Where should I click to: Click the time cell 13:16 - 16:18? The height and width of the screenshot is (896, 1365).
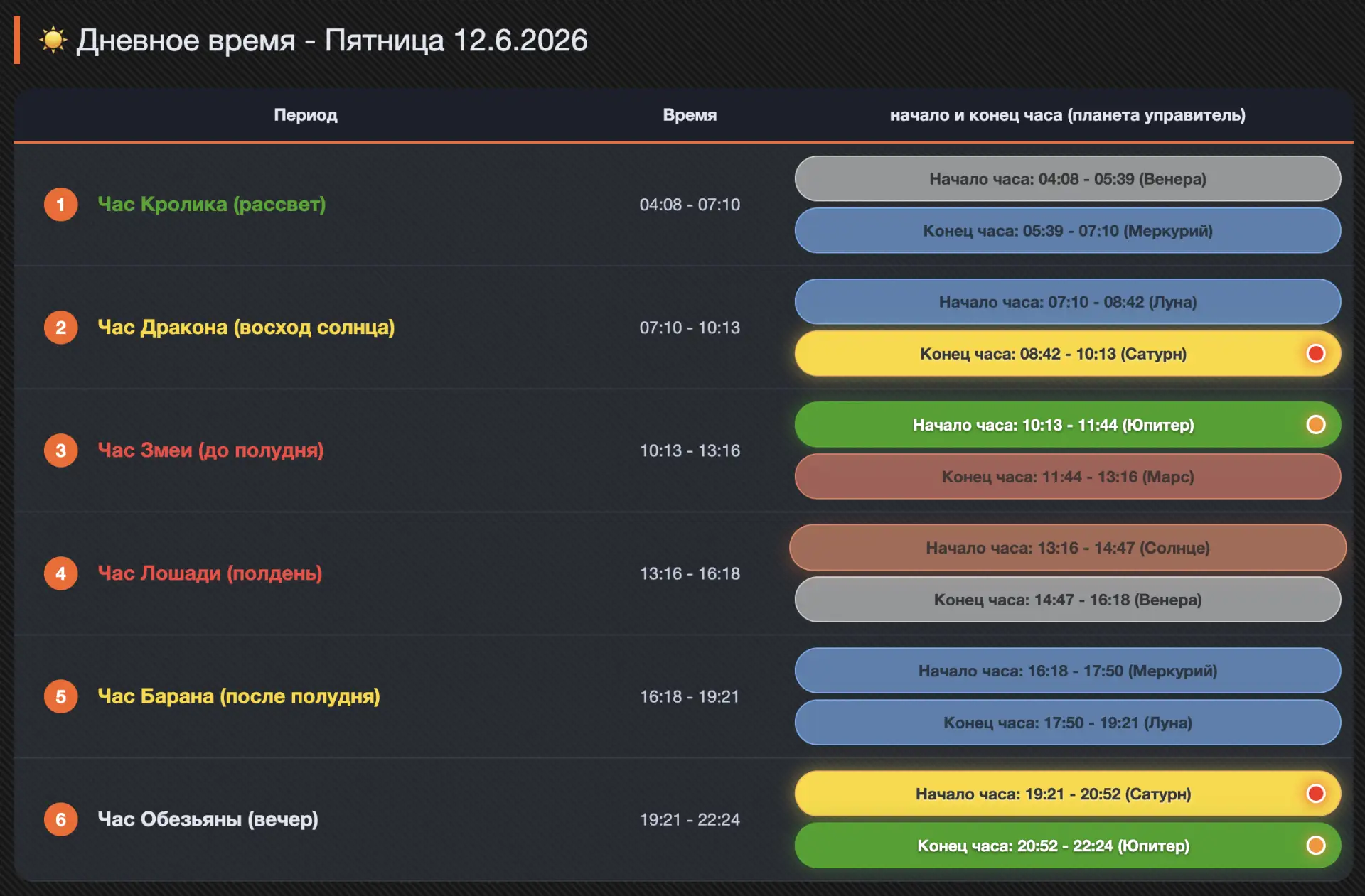pyautogui.click(x=690, y=573)
